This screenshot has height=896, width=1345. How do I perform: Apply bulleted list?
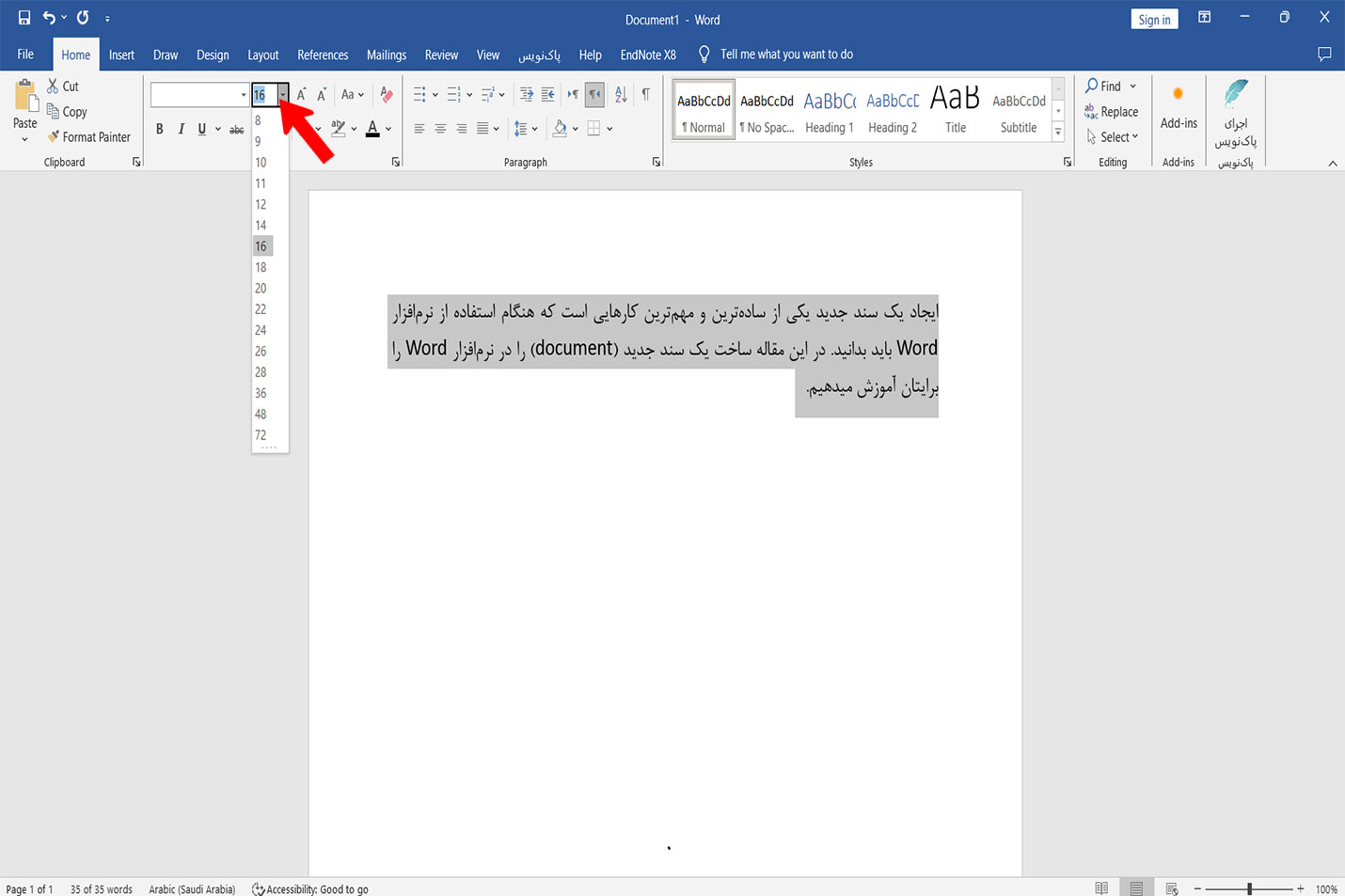[419, 94]
